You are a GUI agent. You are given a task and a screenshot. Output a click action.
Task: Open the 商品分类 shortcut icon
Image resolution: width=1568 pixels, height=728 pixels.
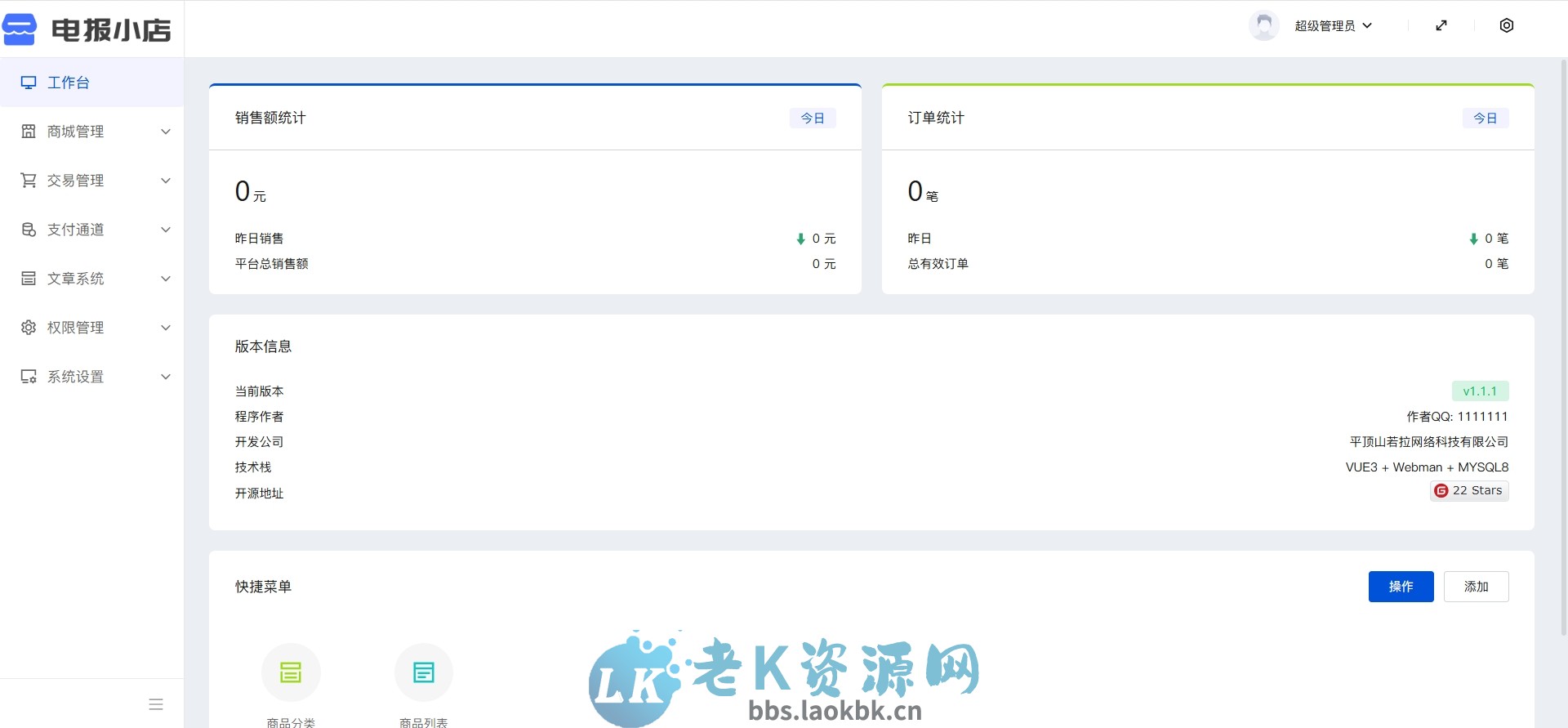click(291, 672)
